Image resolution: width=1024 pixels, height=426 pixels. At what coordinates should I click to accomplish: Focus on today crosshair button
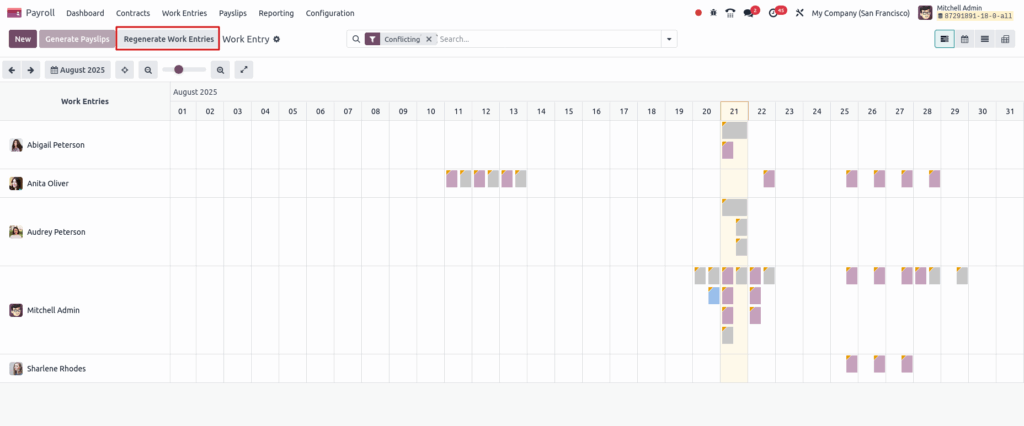[x=125, y=70]
